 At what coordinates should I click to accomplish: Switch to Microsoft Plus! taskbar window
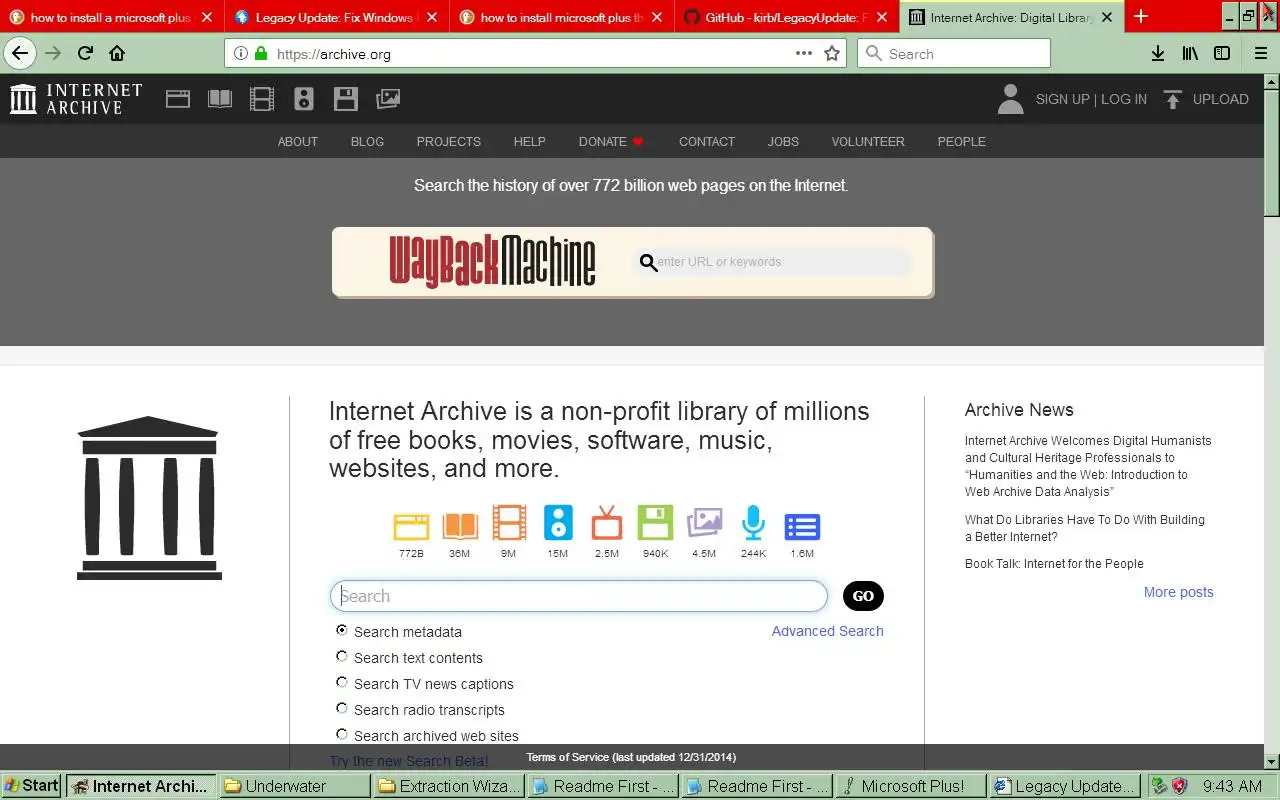911,786
